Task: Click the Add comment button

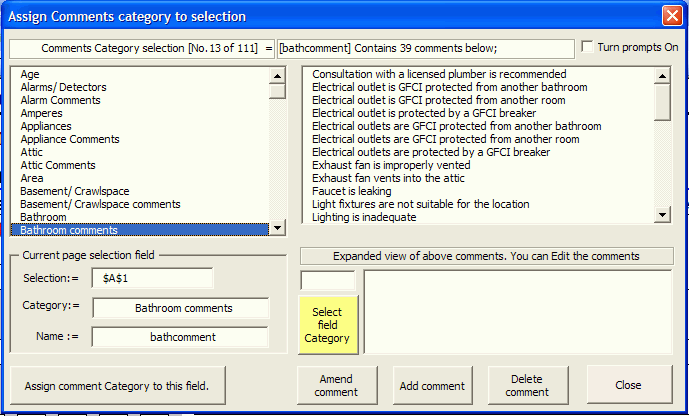Action: click(x=432, y=386)
